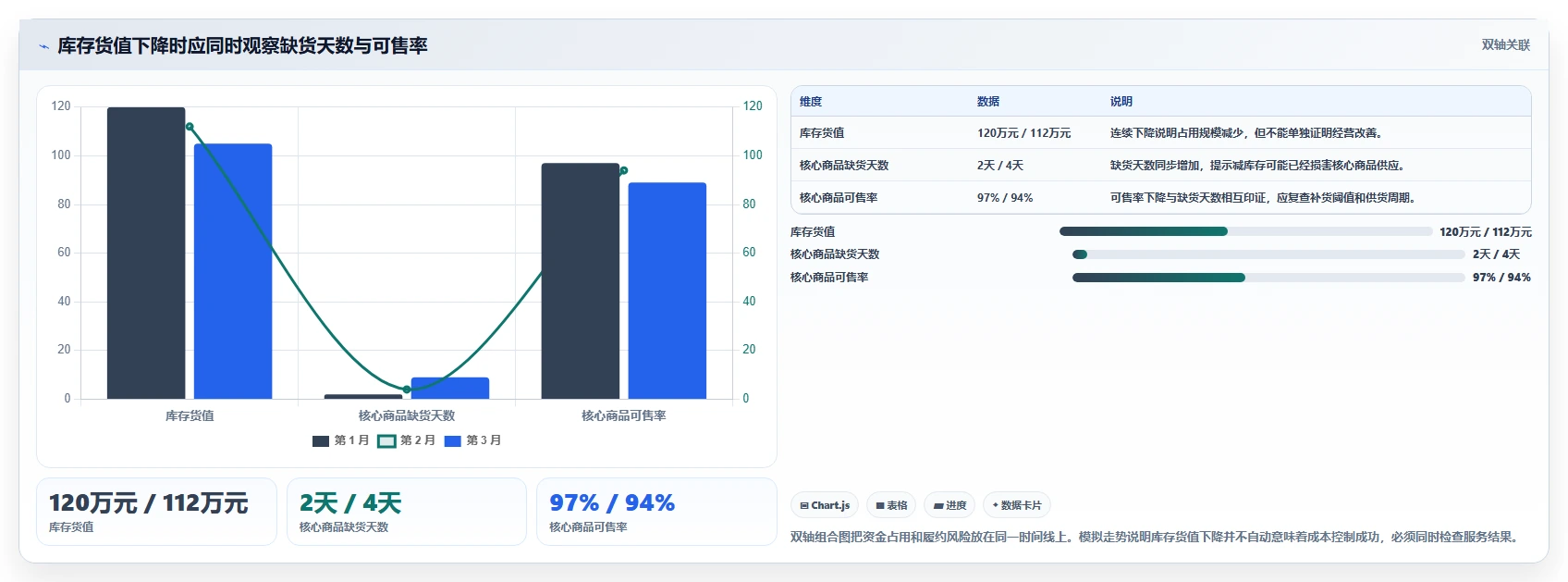Screen dimensions: 1568x582
Task: Open the 120万元 / 112万元 stat card
Action: [x=156, y=512]
